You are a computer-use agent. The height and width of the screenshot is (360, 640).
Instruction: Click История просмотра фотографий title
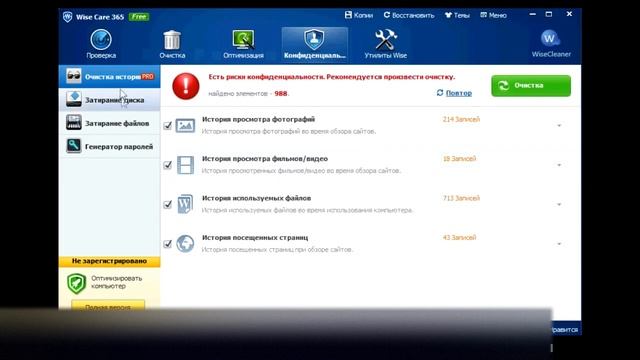tap(258, 119)
